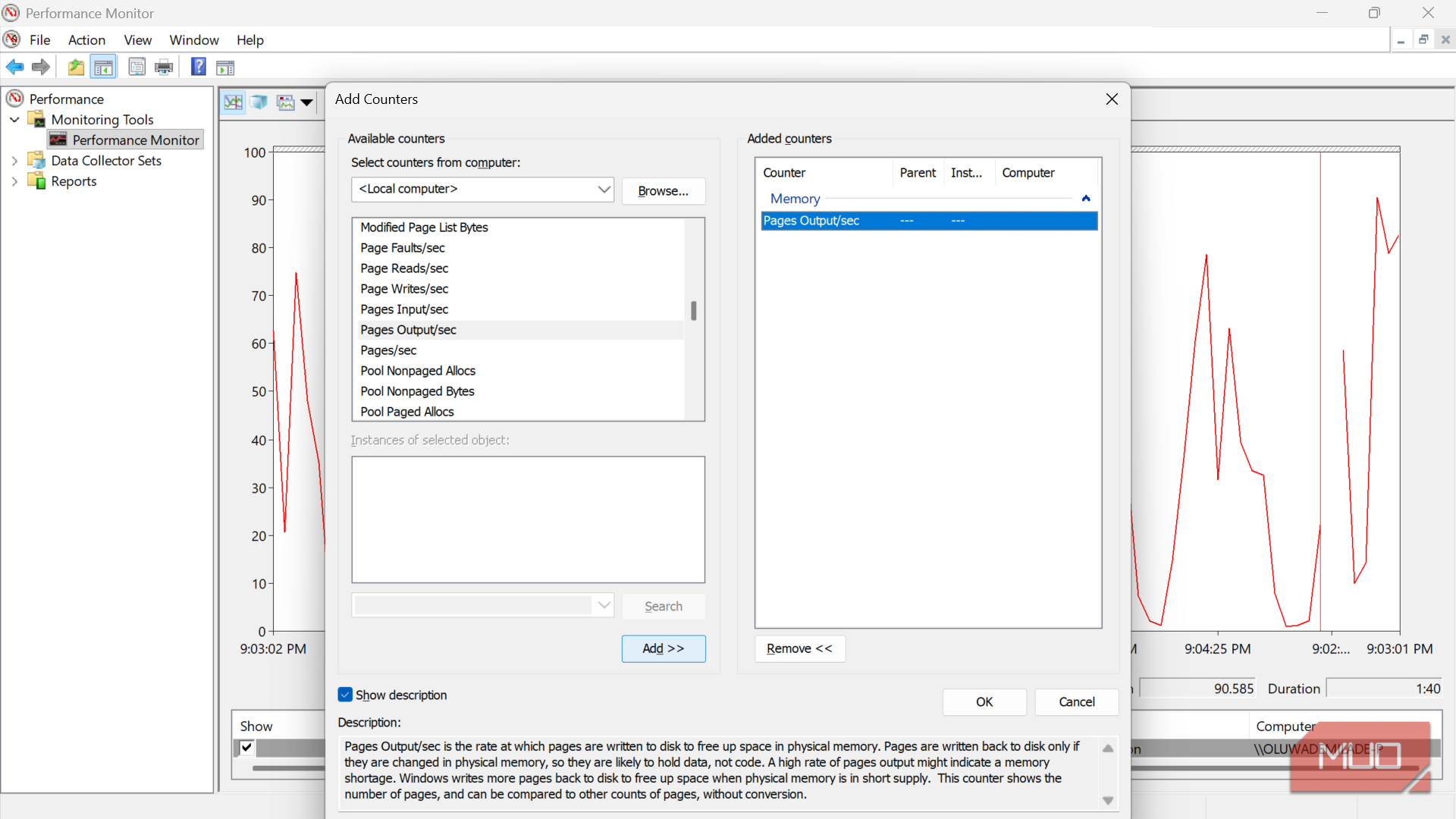Click View Current Activity graph icon
The height and width of the screenshot is (819, 1456).
click(234, 102)
